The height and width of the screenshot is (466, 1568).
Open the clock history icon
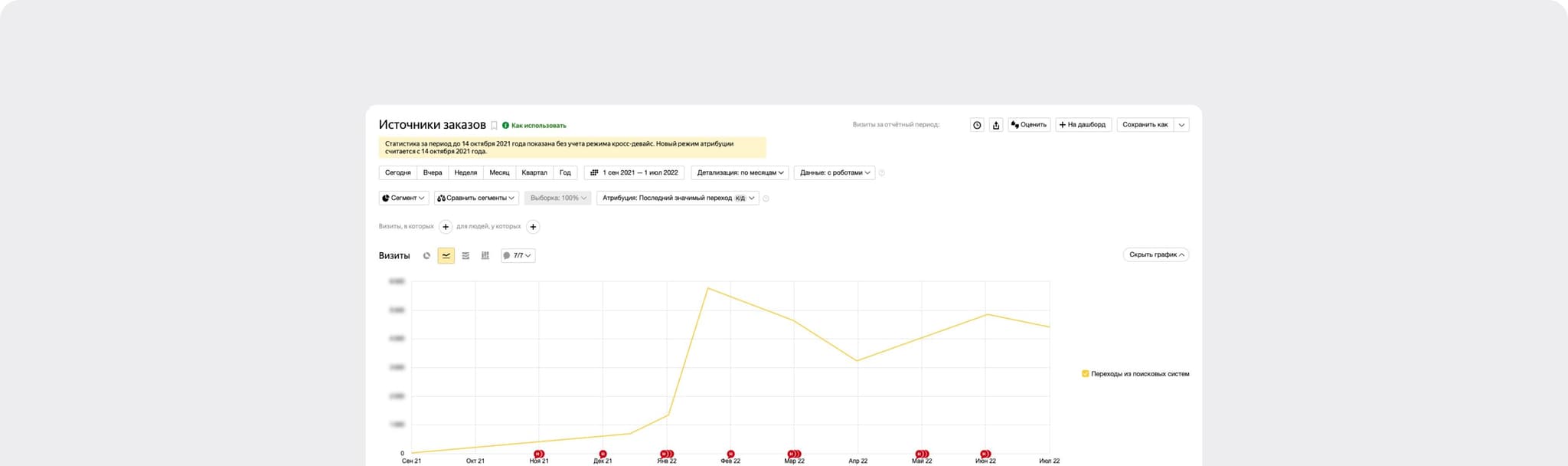pyautogui.click(x=977, y=125)
